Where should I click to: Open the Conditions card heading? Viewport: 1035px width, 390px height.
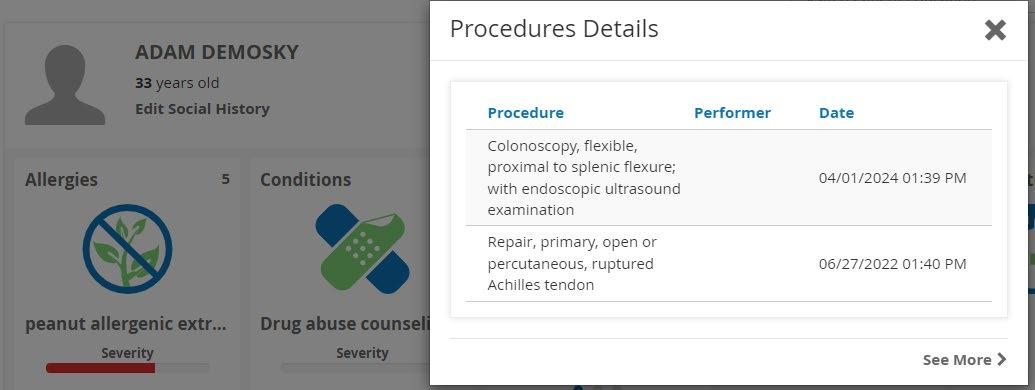pos(306,179)
